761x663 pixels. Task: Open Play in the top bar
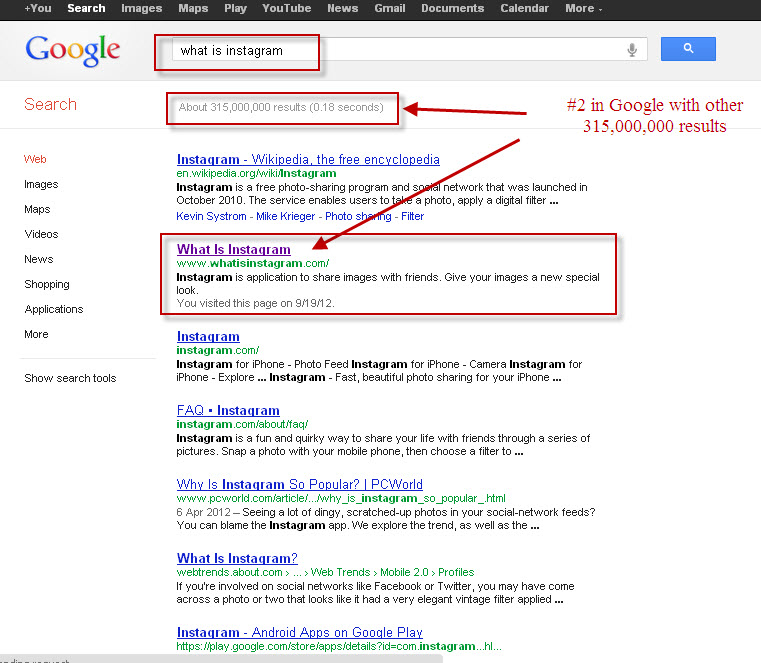[235, 8]
